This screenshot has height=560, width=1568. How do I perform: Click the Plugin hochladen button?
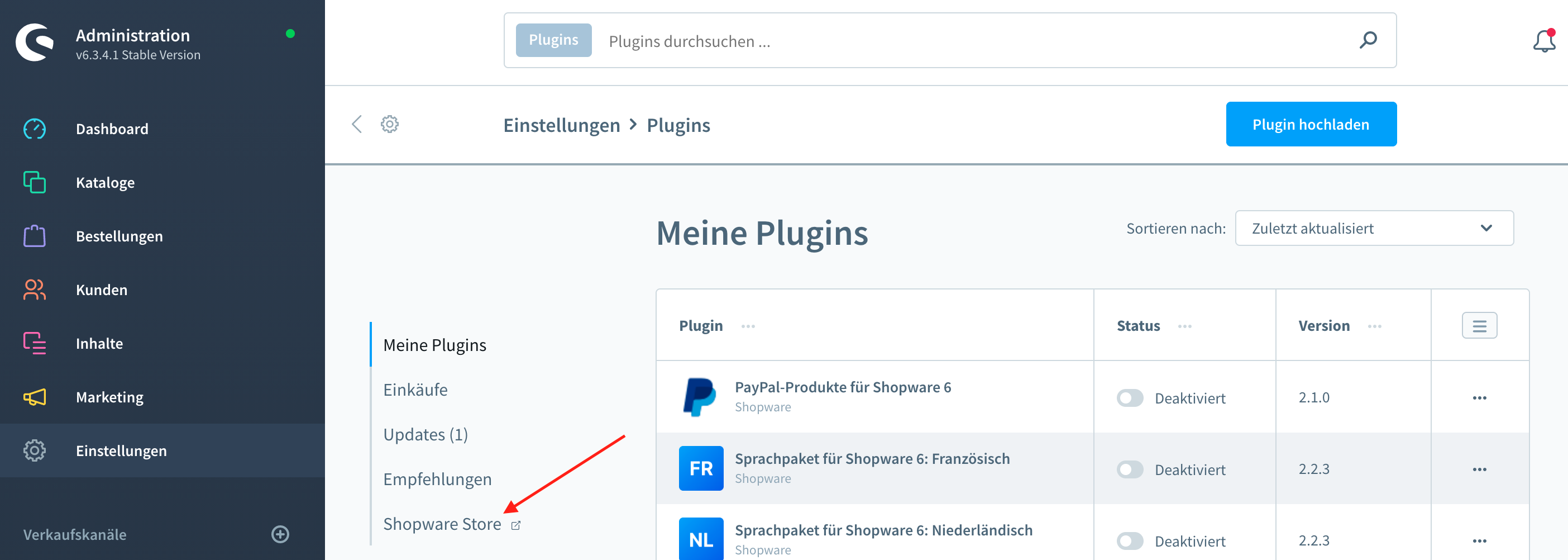tap(1311, 124)
